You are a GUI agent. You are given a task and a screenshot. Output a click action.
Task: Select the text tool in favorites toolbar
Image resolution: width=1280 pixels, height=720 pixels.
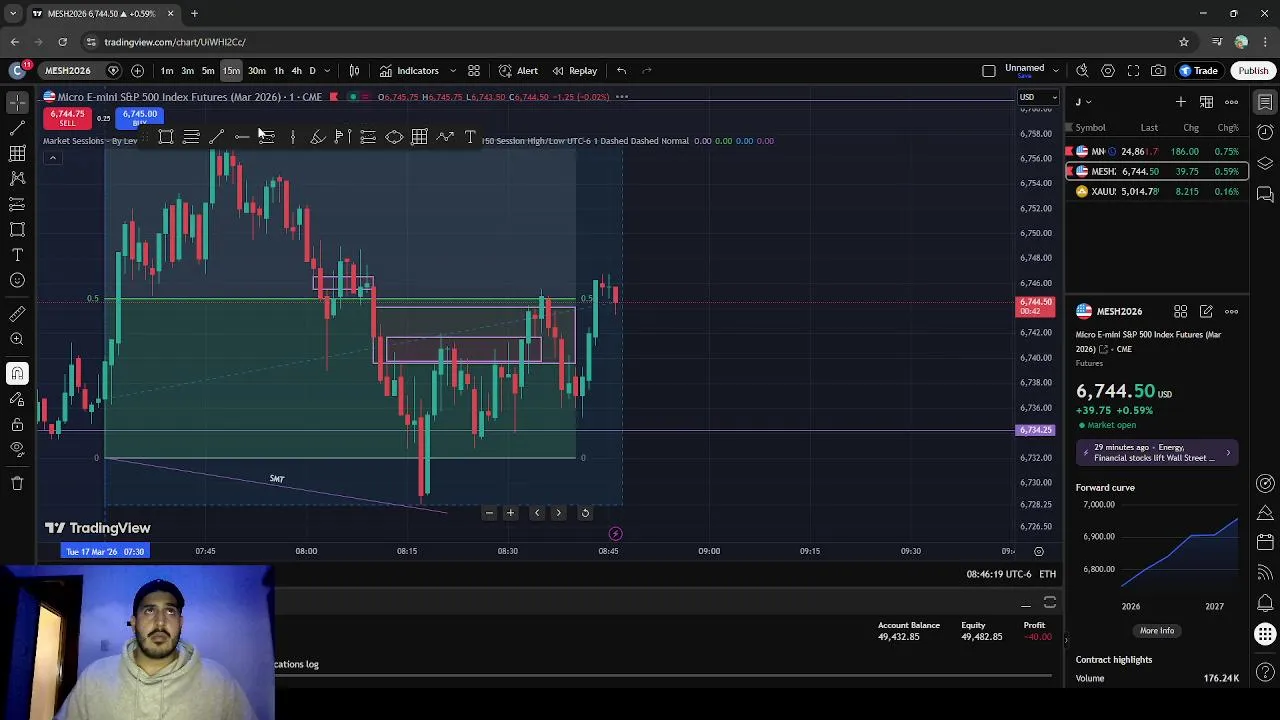pyautogui.click(x=470, y=137)
